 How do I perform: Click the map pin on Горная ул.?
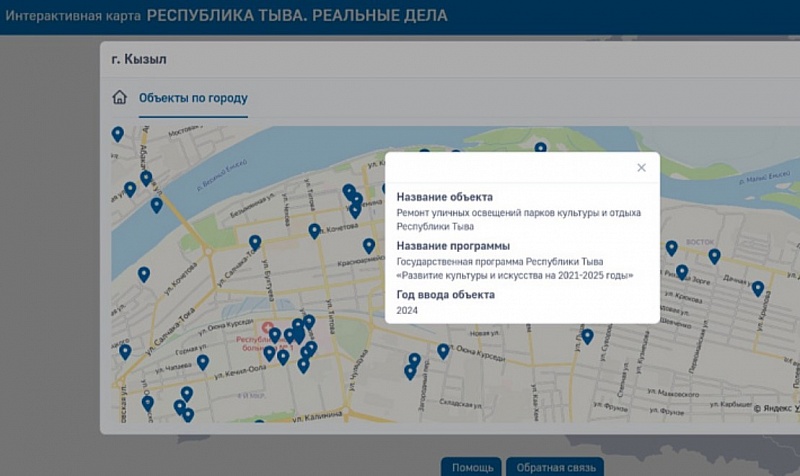coord(203,362)
